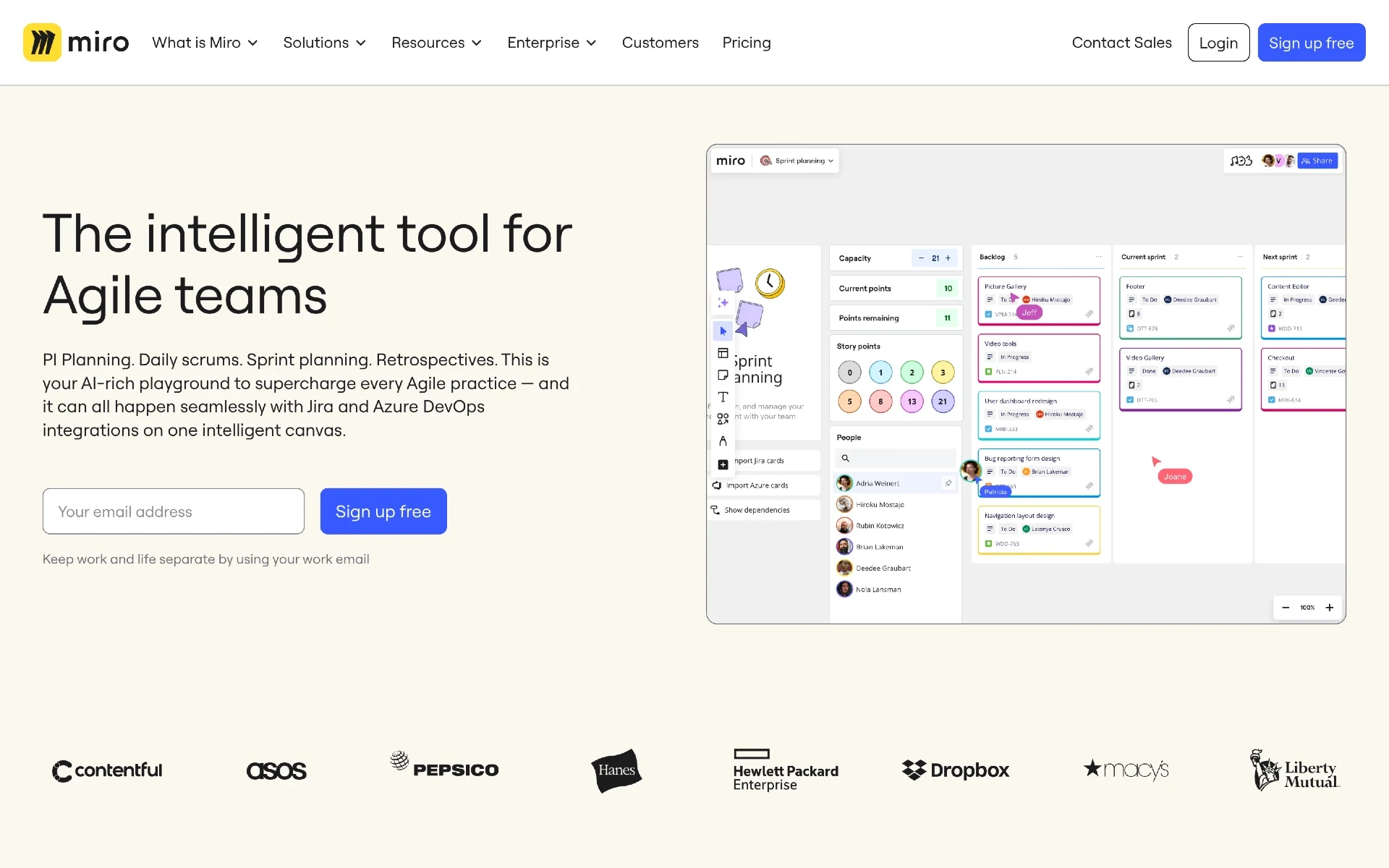Image resolution: width=1389 pixels, height=868 pixels.
Task: Expand the Solutions navigation dropdown
Action: (324, 42)
